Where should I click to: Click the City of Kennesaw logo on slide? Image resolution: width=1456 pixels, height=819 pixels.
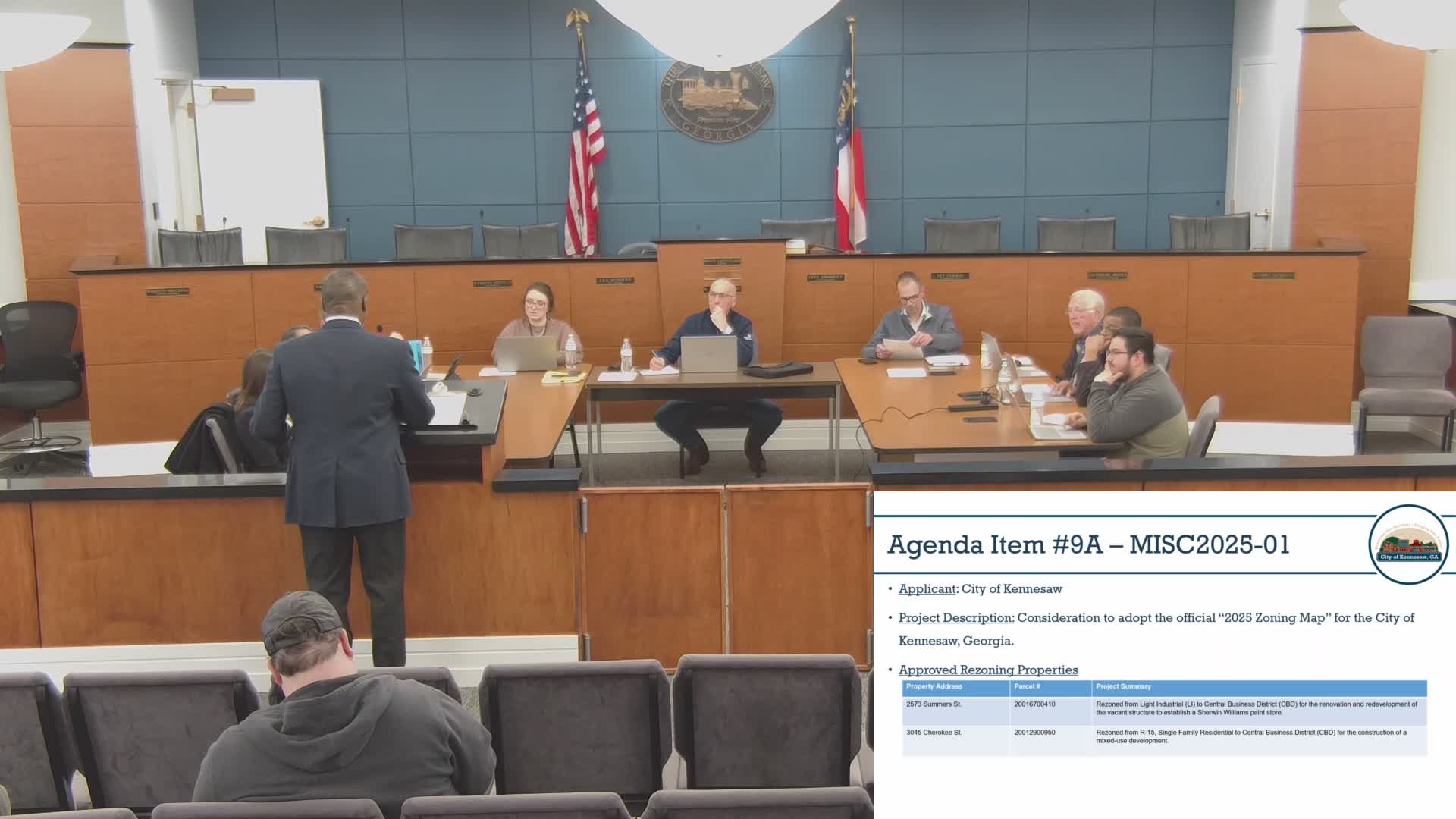[x=1408, y=544]
